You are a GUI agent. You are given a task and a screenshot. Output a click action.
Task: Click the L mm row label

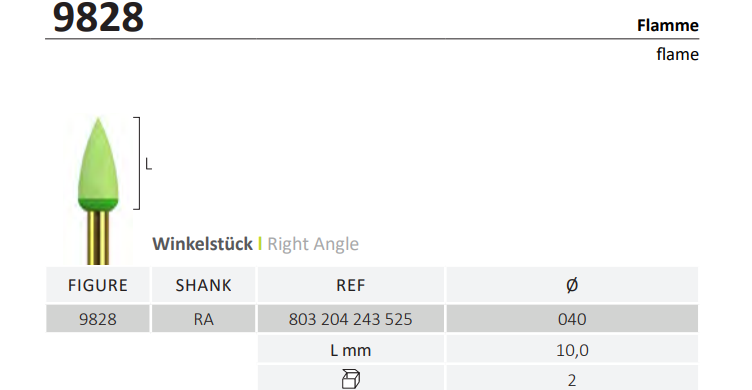pos(351,349)
